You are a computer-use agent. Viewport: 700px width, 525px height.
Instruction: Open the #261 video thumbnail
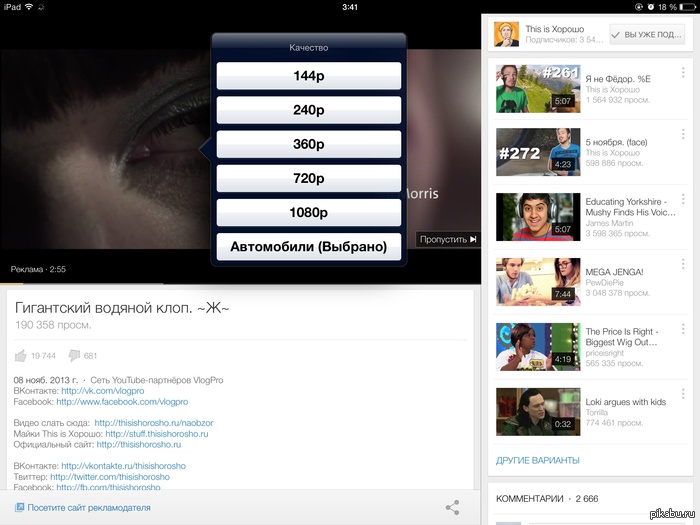coord(538,88)
